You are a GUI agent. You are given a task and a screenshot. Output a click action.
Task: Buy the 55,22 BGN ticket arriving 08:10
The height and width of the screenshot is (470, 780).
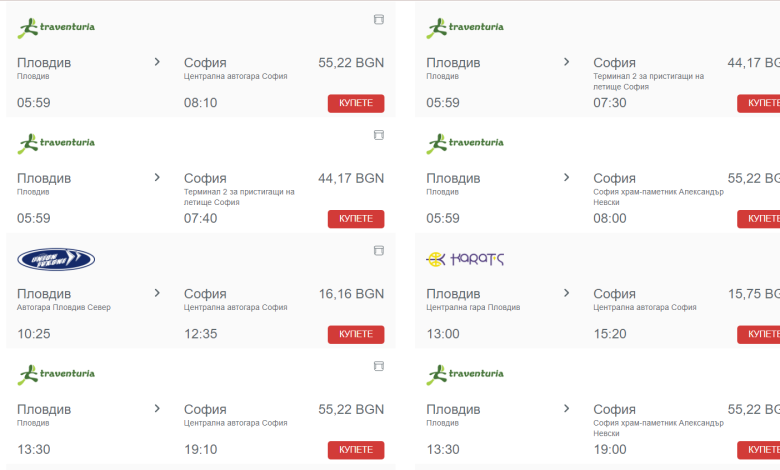click(356, 103)
